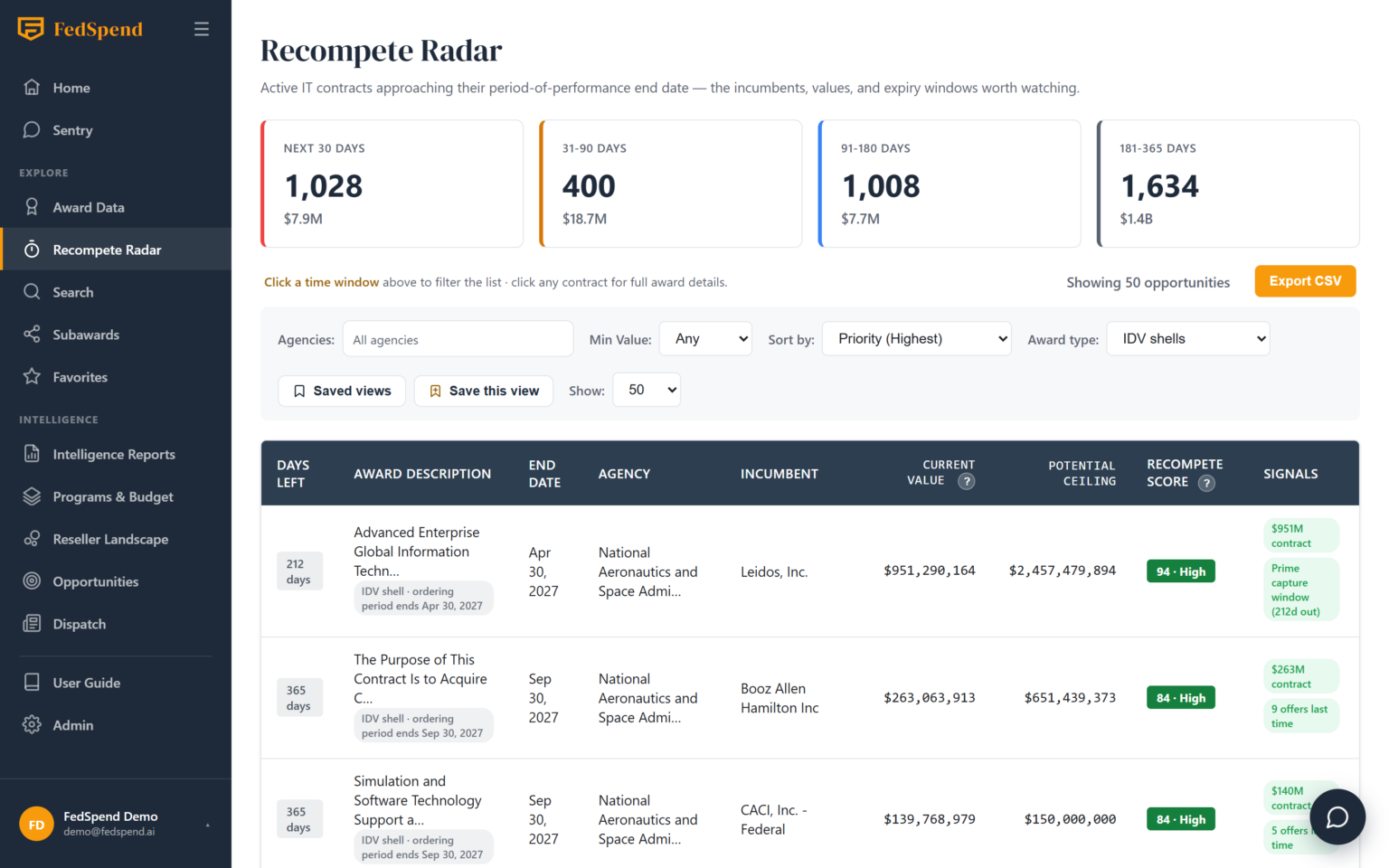
Task: Open Saved views
Action: 342,392
